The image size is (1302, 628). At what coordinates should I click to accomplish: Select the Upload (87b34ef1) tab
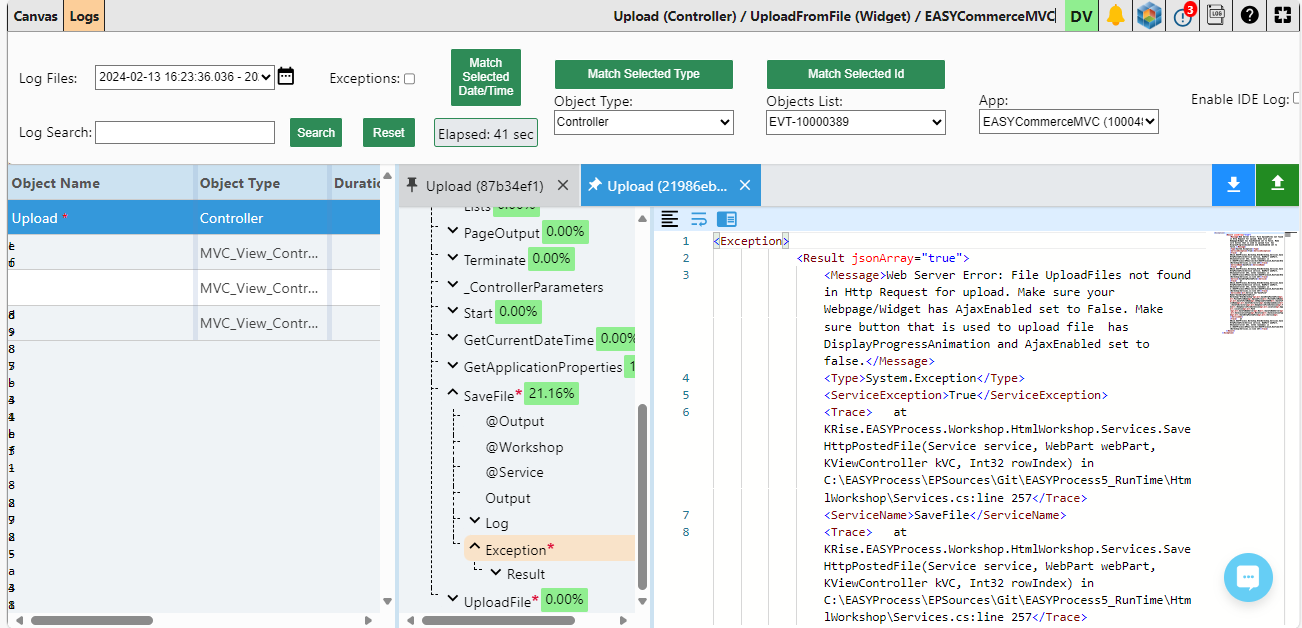pyautogui.click(x=485, y=186)
